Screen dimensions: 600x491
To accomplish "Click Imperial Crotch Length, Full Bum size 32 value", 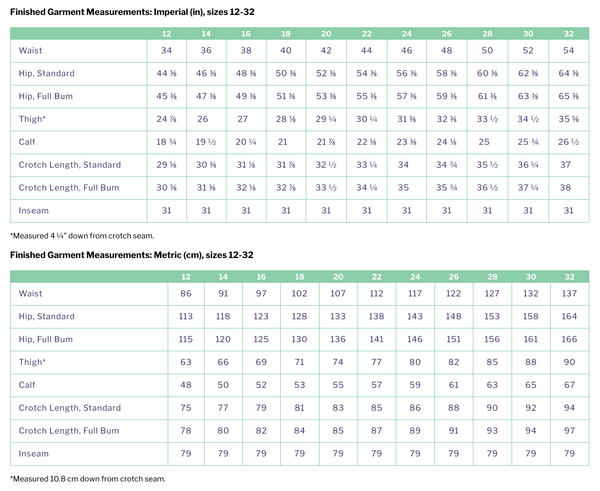I will click(568, 187).
